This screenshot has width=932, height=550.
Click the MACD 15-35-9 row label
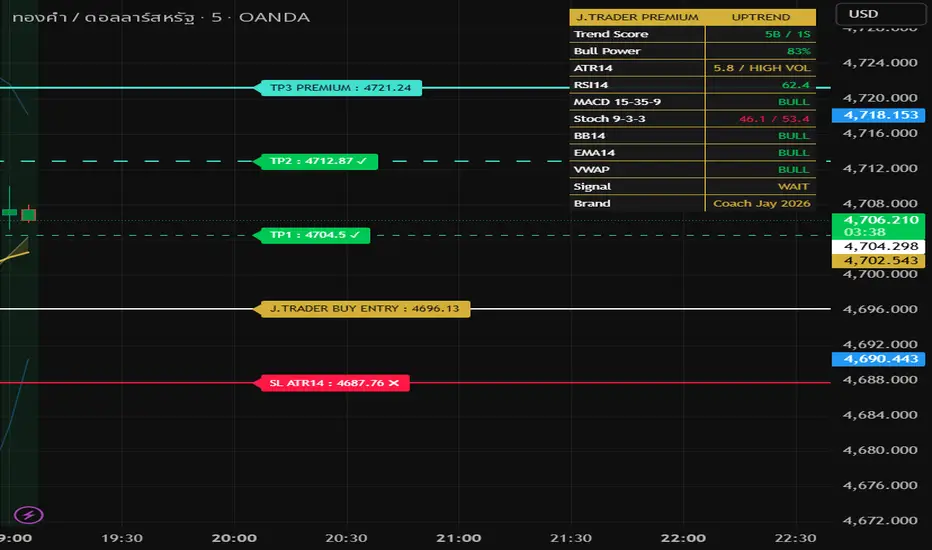pyautogui.click(x=617, y=102)
